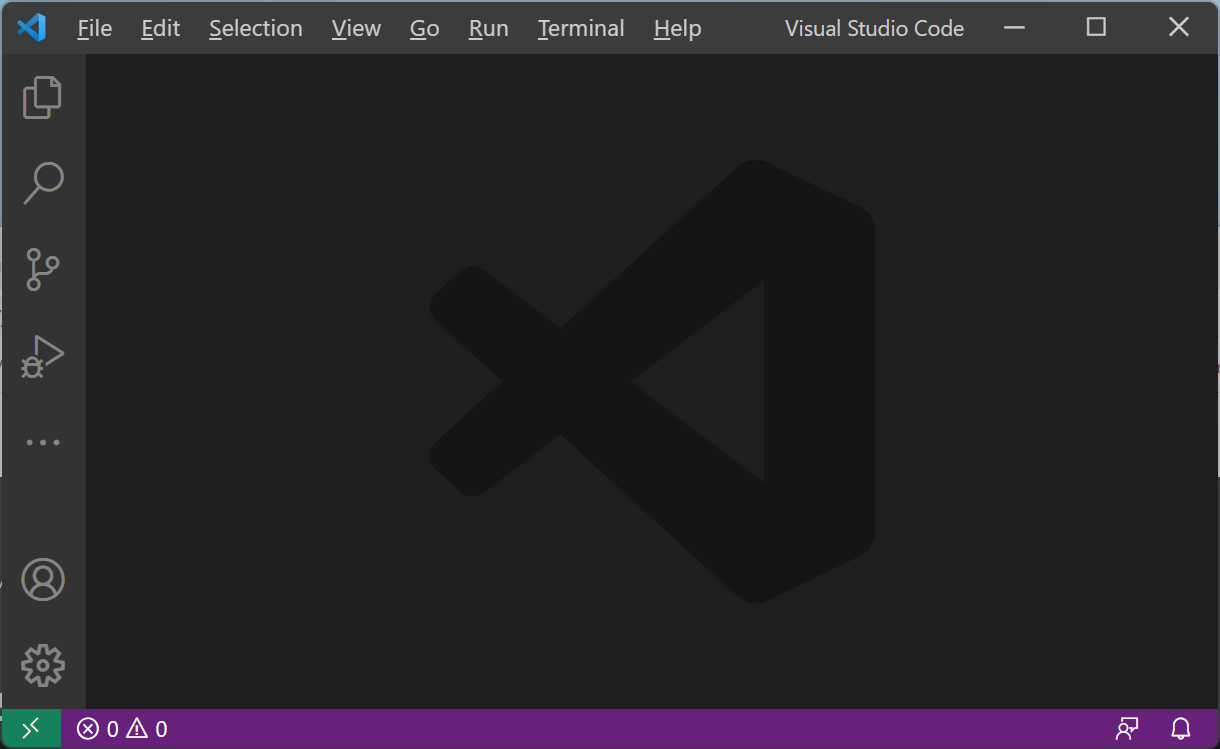Open notifications bell in status bar
Viewport: 1220px width, 749px height.
click(1181, 729)
